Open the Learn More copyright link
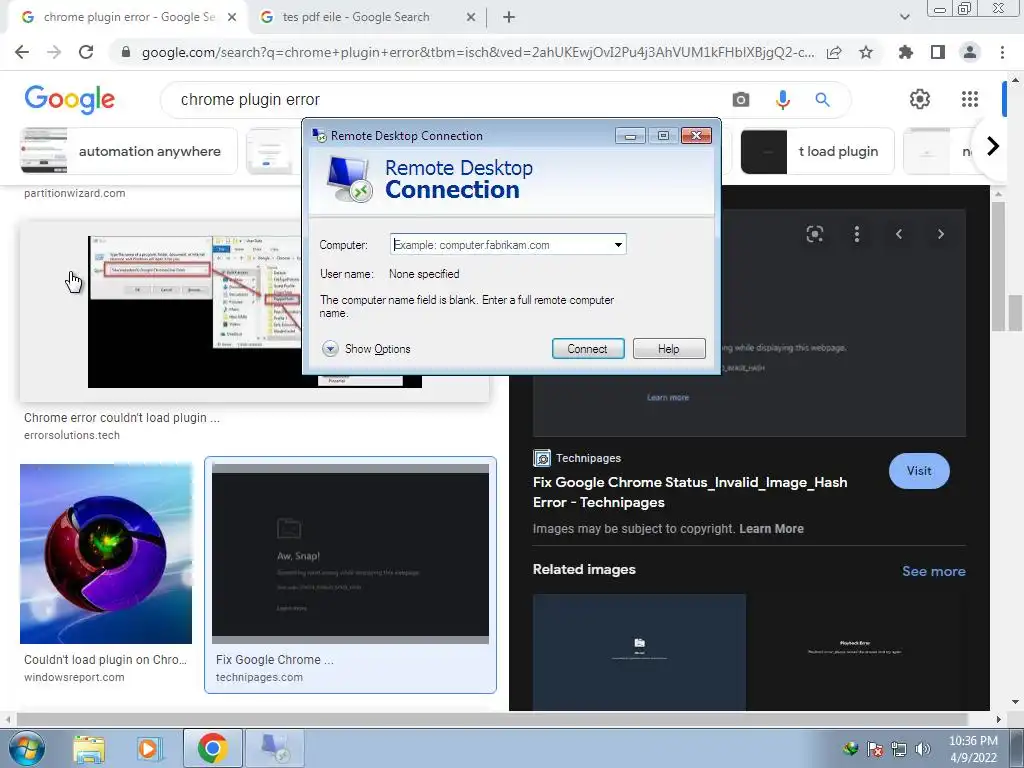The width and height of the screenshot is (1024, 768). 771,529
